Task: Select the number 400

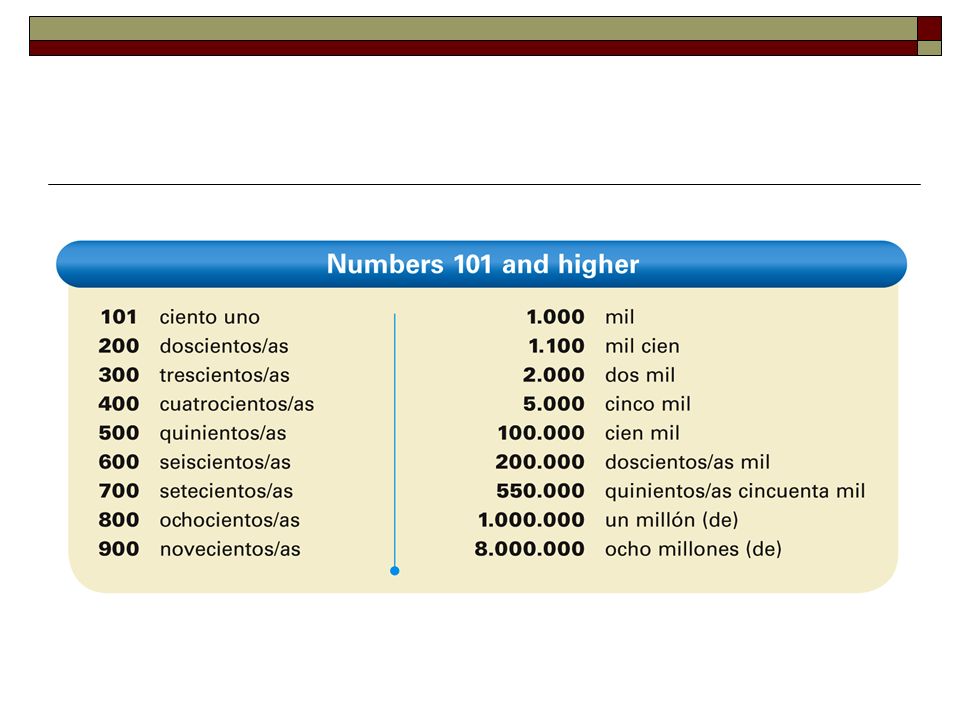Action: 119,404
